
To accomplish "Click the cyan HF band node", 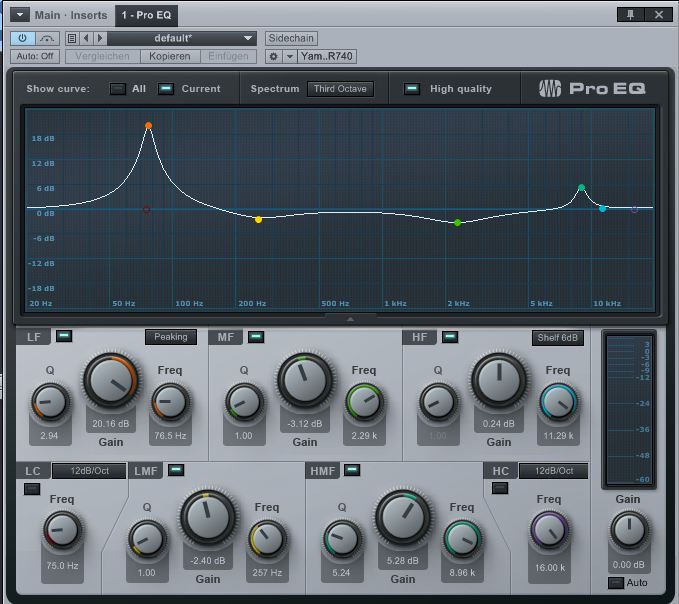I will click(602, 209).
